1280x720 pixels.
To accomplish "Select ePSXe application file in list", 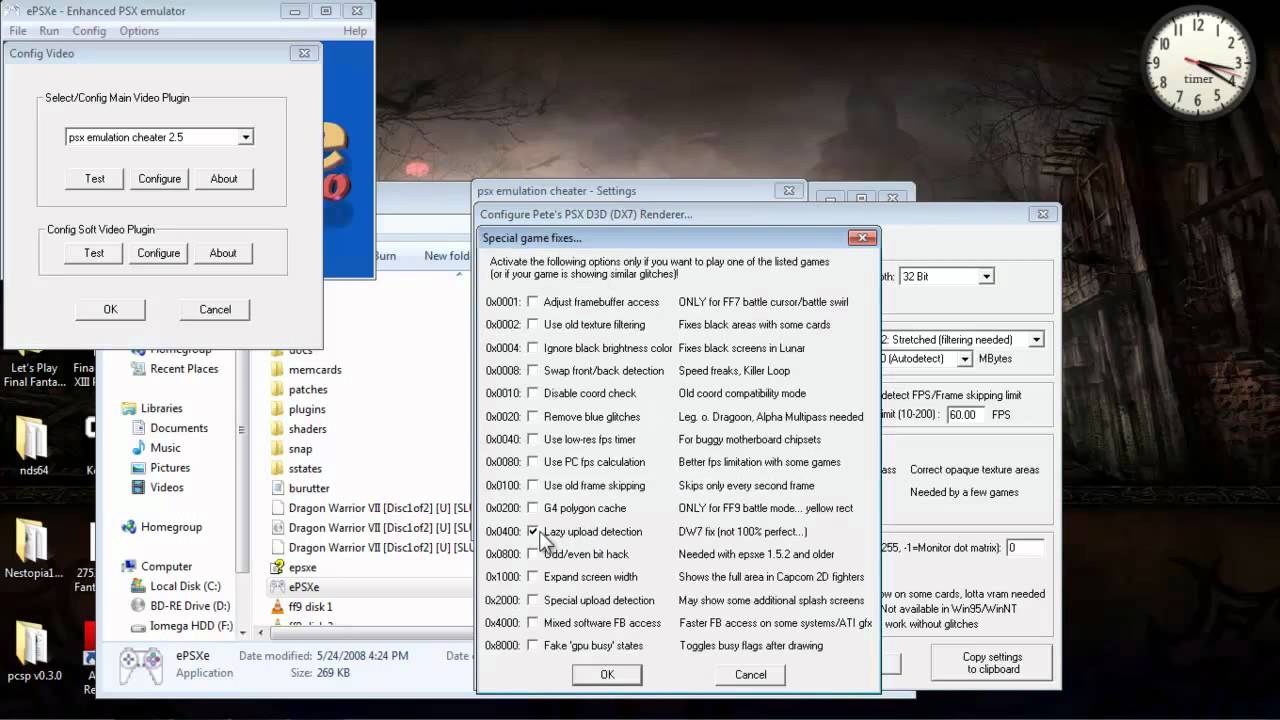I will coord(304,587).
